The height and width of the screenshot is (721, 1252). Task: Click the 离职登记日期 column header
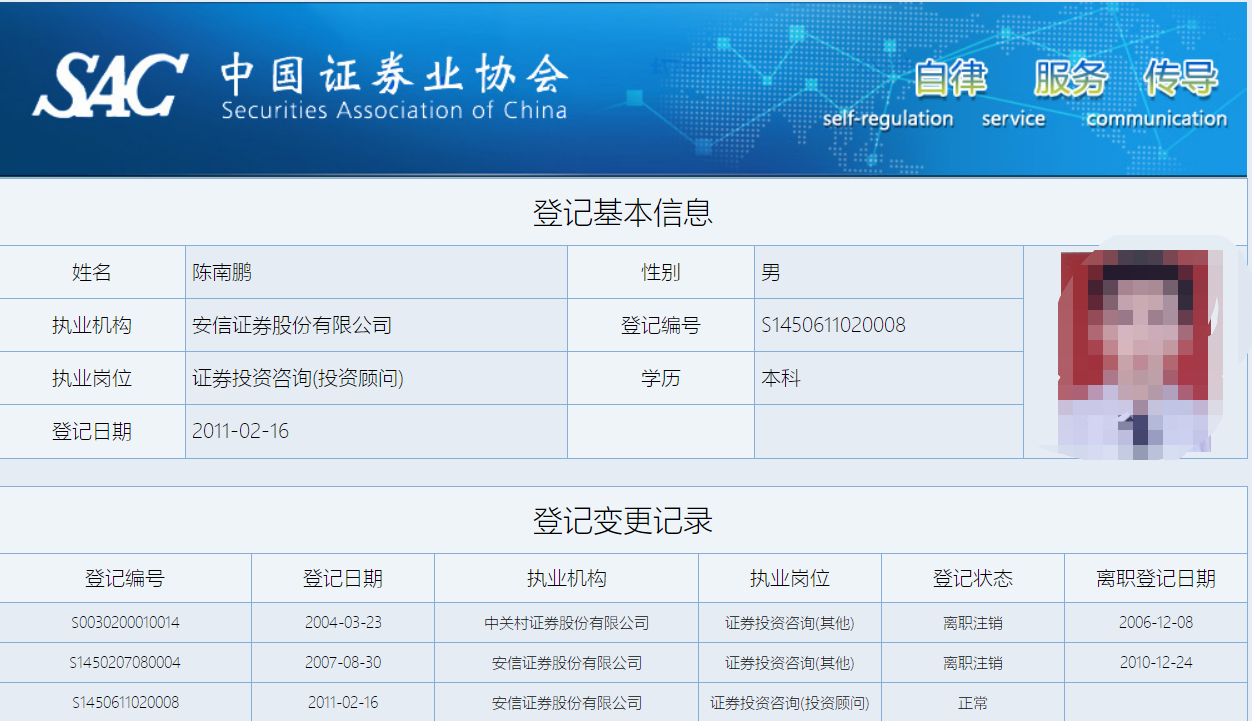[x=1156, y=578]
